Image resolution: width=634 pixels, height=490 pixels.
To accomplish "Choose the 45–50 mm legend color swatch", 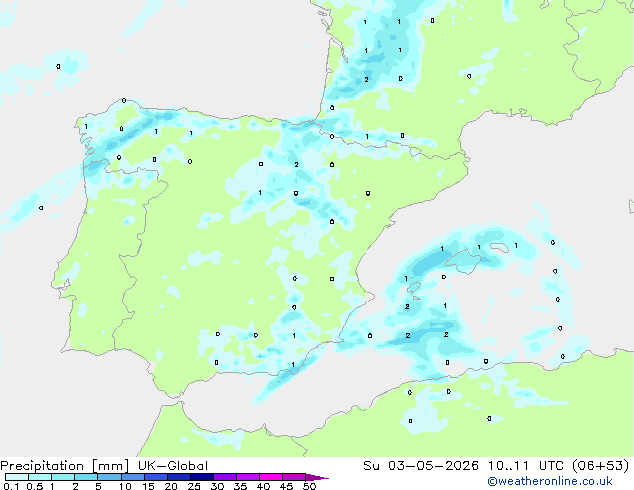I will tap(294, 477).
